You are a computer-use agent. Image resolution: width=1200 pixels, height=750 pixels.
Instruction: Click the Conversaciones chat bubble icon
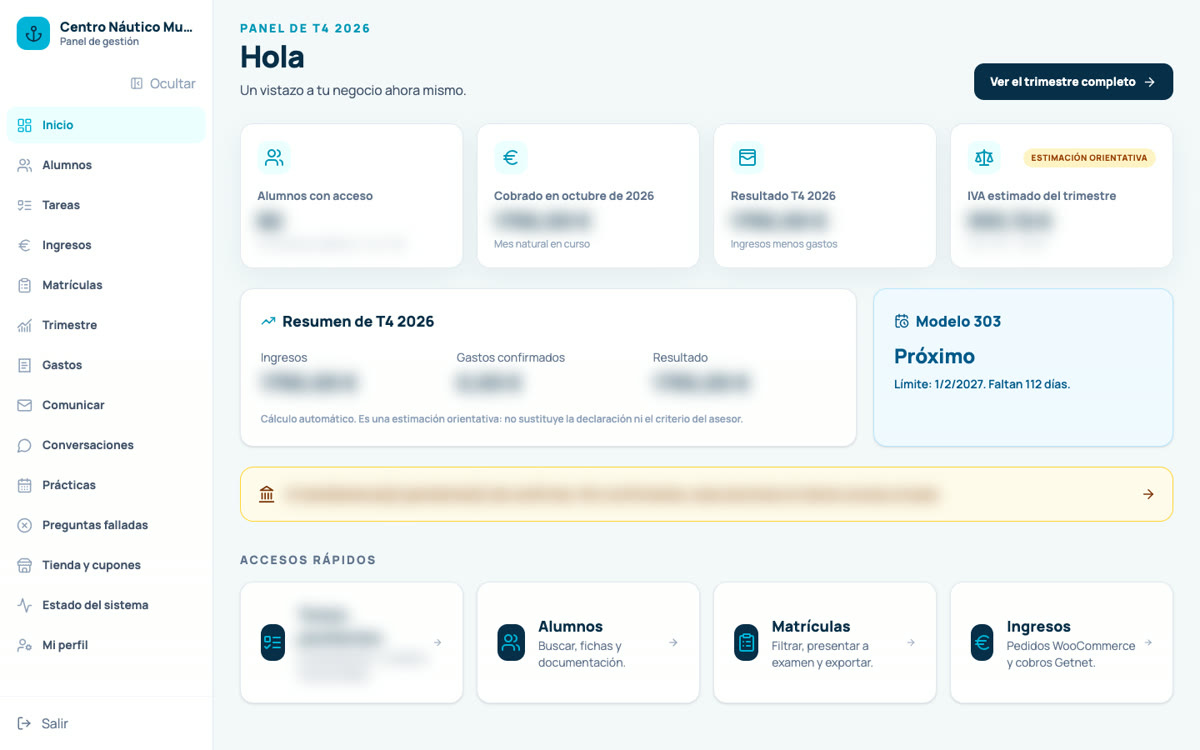[x=25, y=445]
